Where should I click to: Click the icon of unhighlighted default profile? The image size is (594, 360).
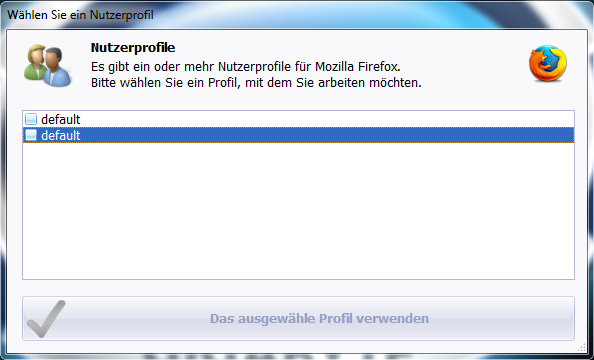[x=31, y=119]
